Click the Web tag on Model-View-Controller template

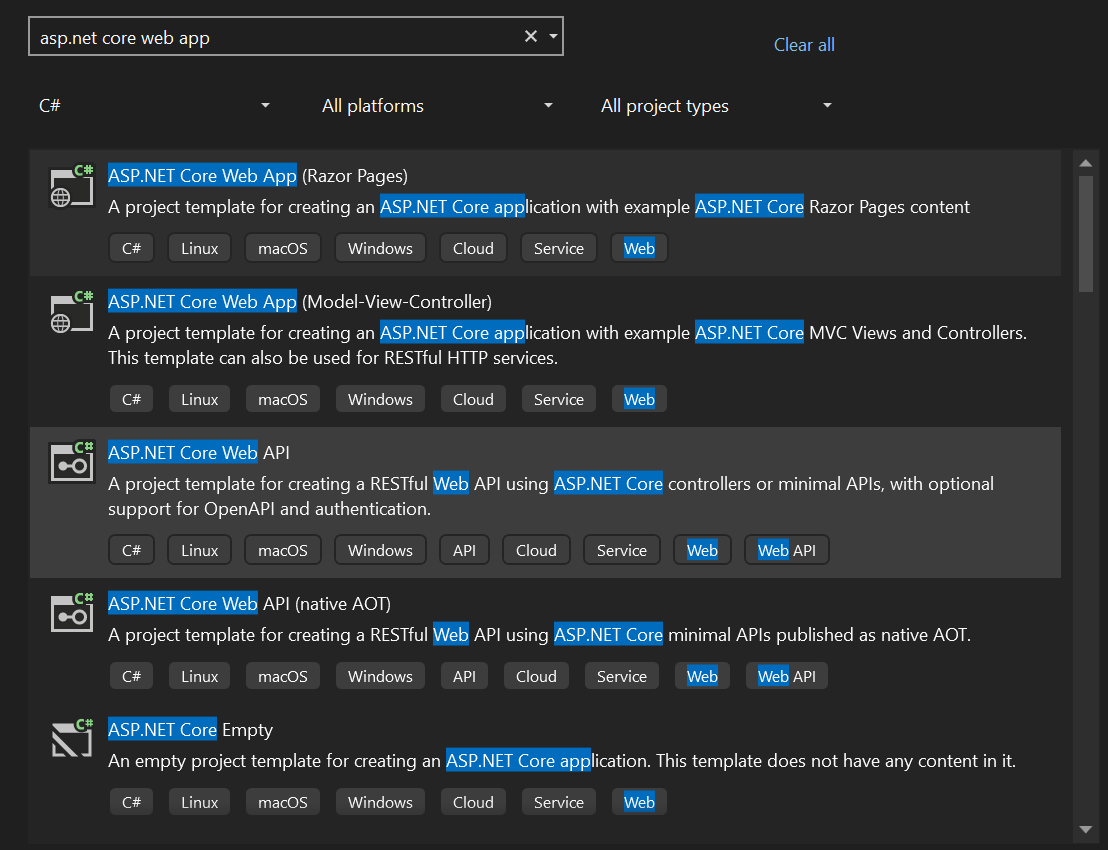coord(640,399)
